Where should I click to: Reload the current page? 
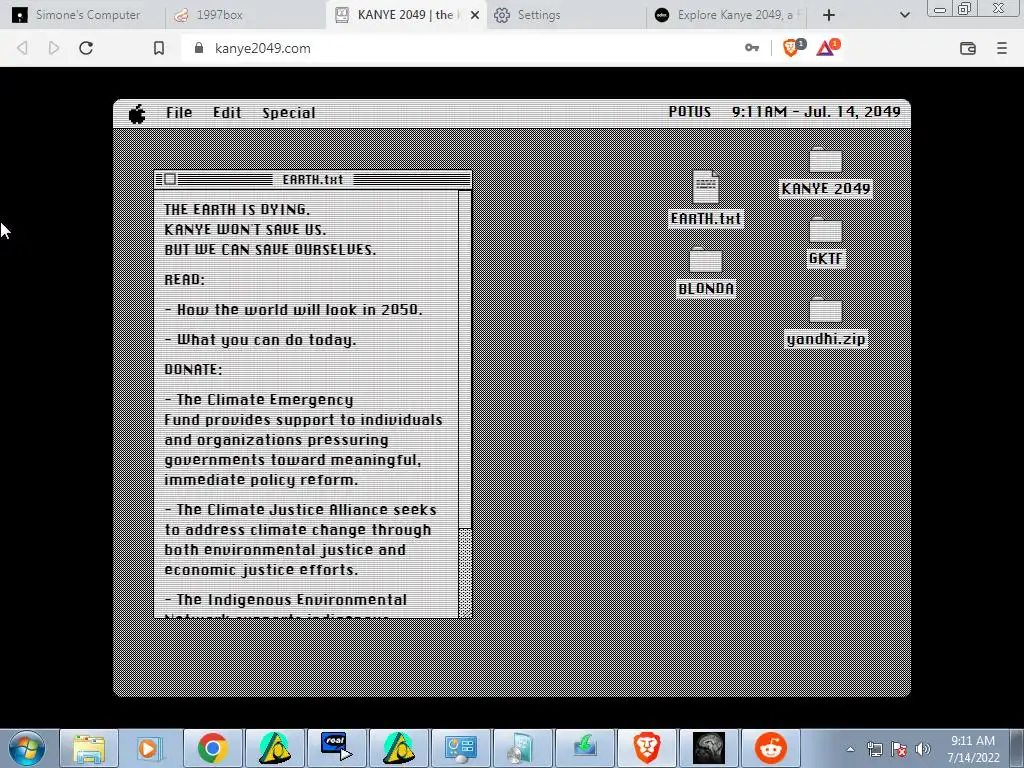pos(86,48)
